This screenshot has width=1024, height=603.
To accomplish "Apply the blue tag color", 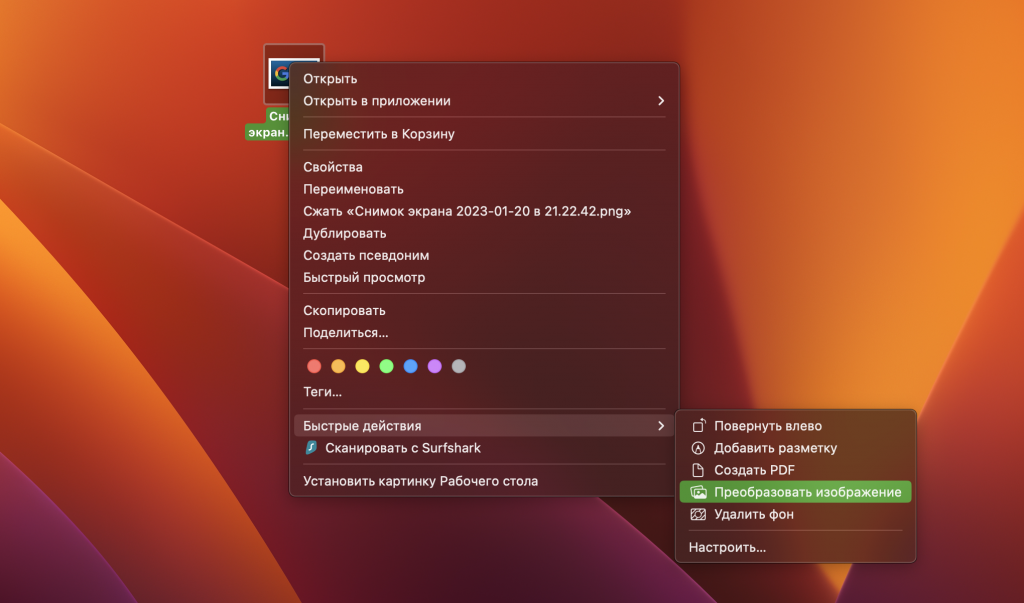I will [411, 366].
